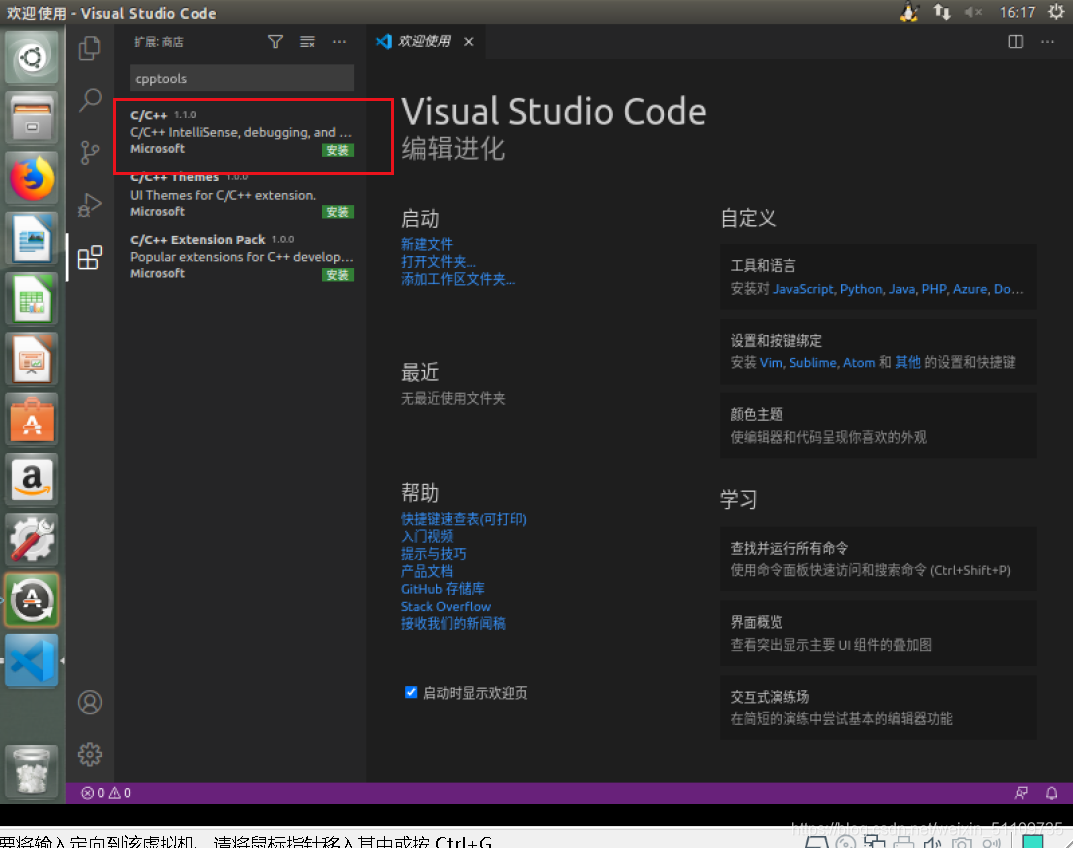Select the Extensions view icon
The height and width of the screenshot is (848, 1073).
[90, 257]
